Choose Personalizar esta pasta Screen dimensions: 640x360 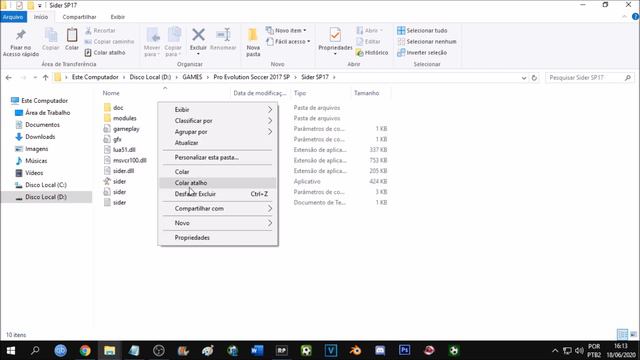pos(218,157)
